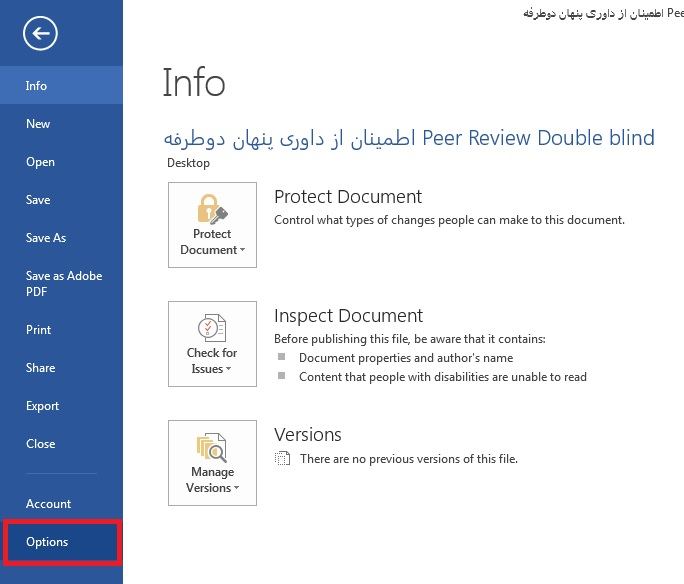Screen dimensions: 684x584
Task: Click the lock and key icon
Action: point(212,209)
